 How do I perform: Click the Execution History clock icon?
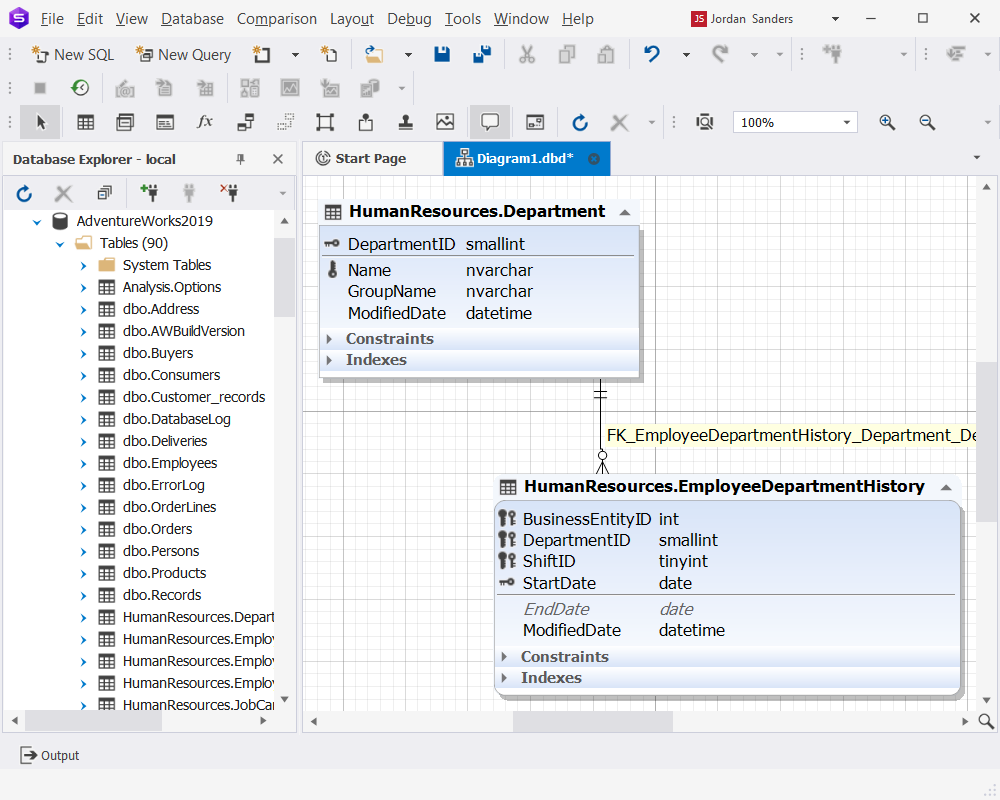click(x=80, y=88)
